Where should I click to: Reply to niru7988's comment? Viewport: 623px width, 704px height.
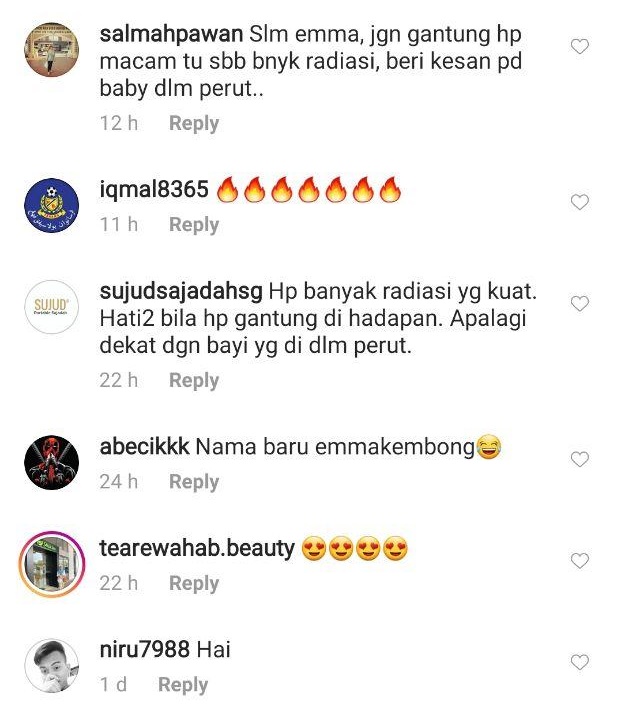coord(183,685)
